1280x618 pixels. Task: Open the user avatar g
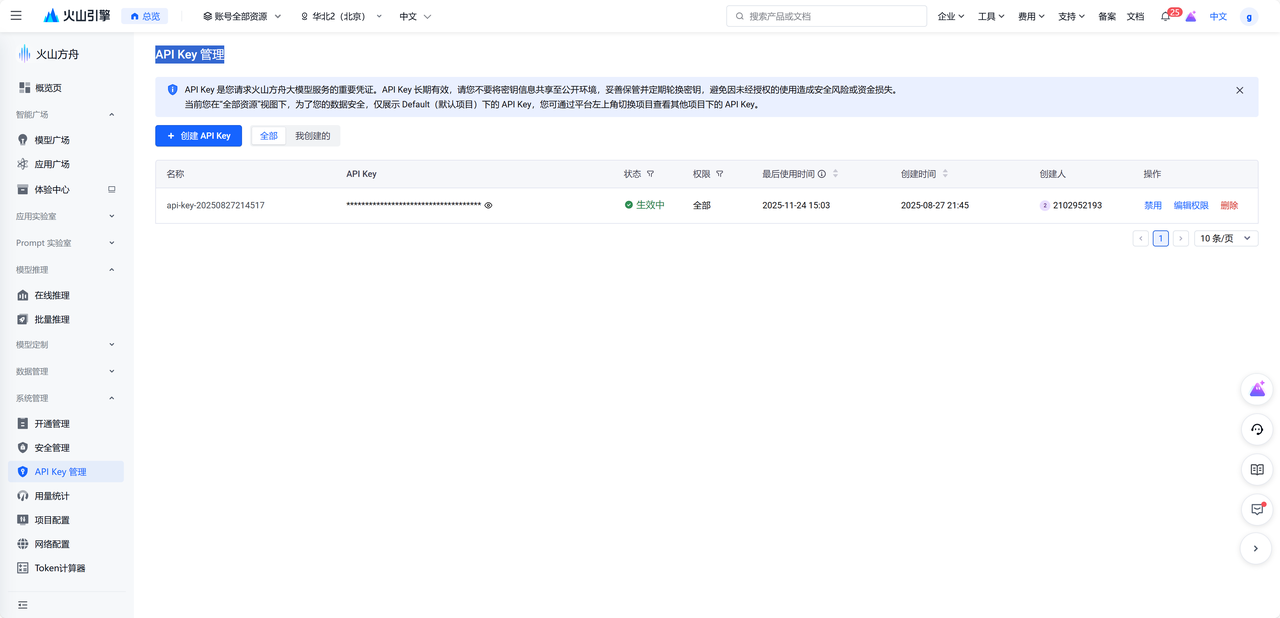tap(1249, 16)
